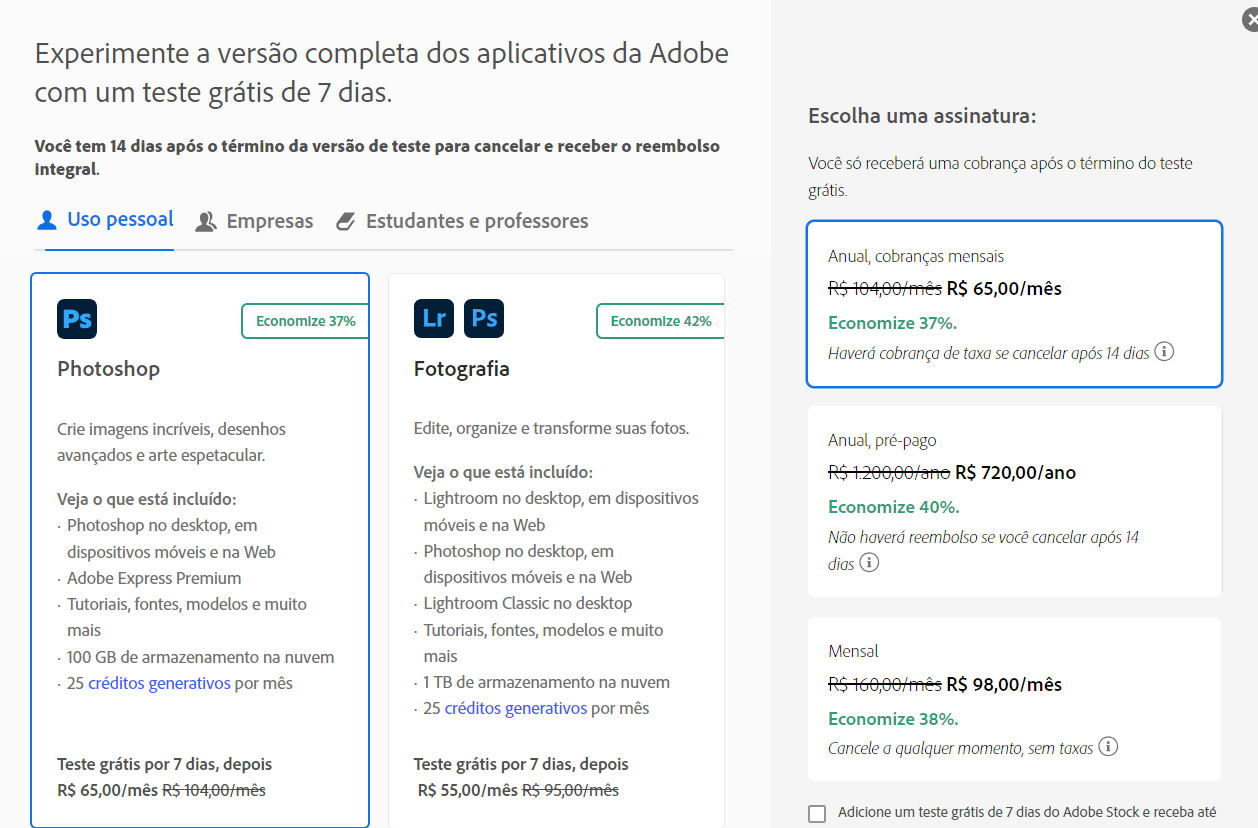
Task: Open the info icon on the Anual pré-pago plan
Action: pos(869,562)
